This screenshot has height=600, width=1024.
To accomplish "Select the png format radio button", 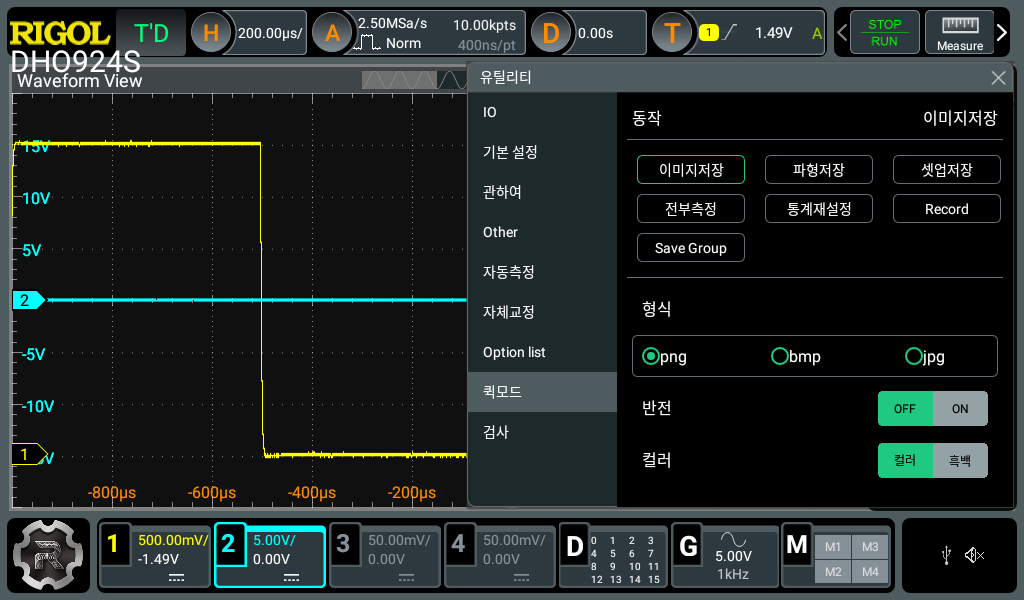I will (650, 356).
